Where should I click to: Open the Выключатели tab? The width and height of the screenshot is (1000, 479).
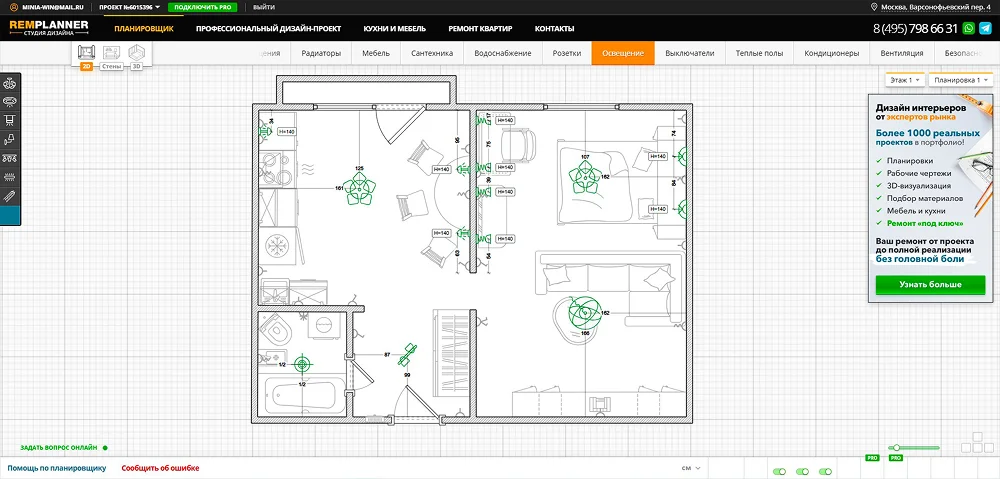(690, 53)
